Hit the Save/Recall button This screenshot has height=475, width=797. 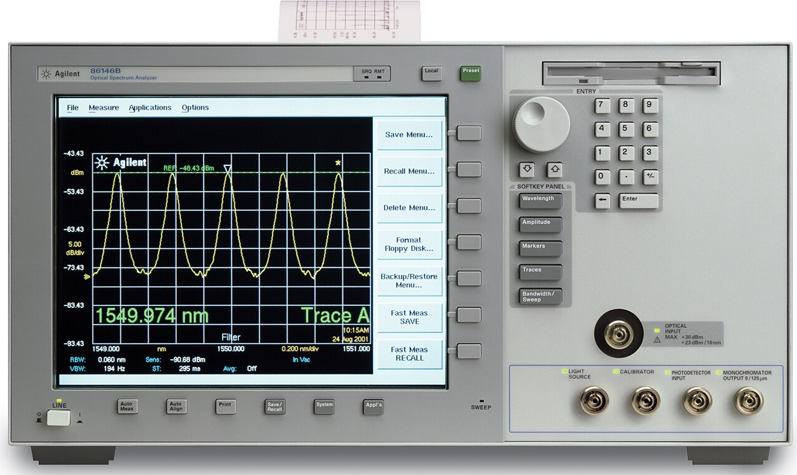pyautogui.click(x=274, y=406)
